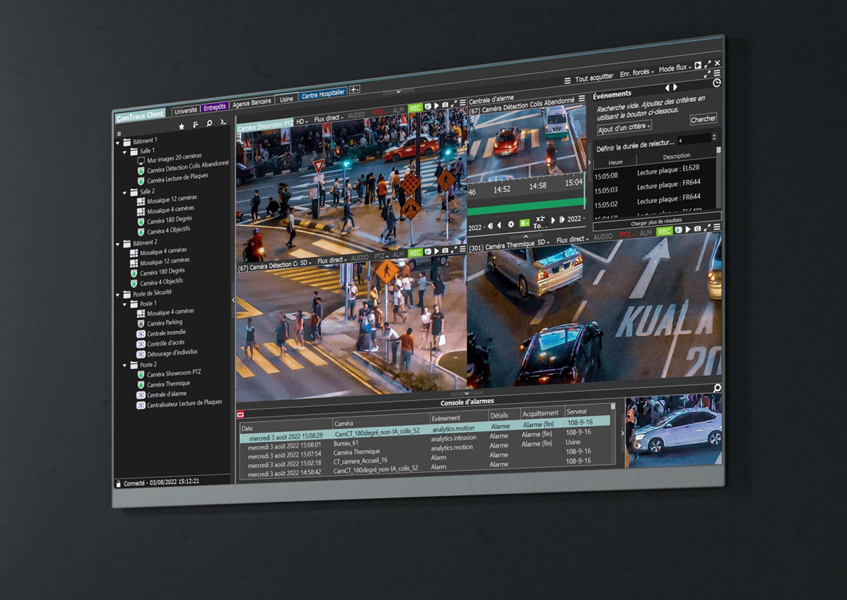The width and height of the screenshot is (847, 600).
Task: Open the Mode flux dropdown
Action: pos(673,69)
